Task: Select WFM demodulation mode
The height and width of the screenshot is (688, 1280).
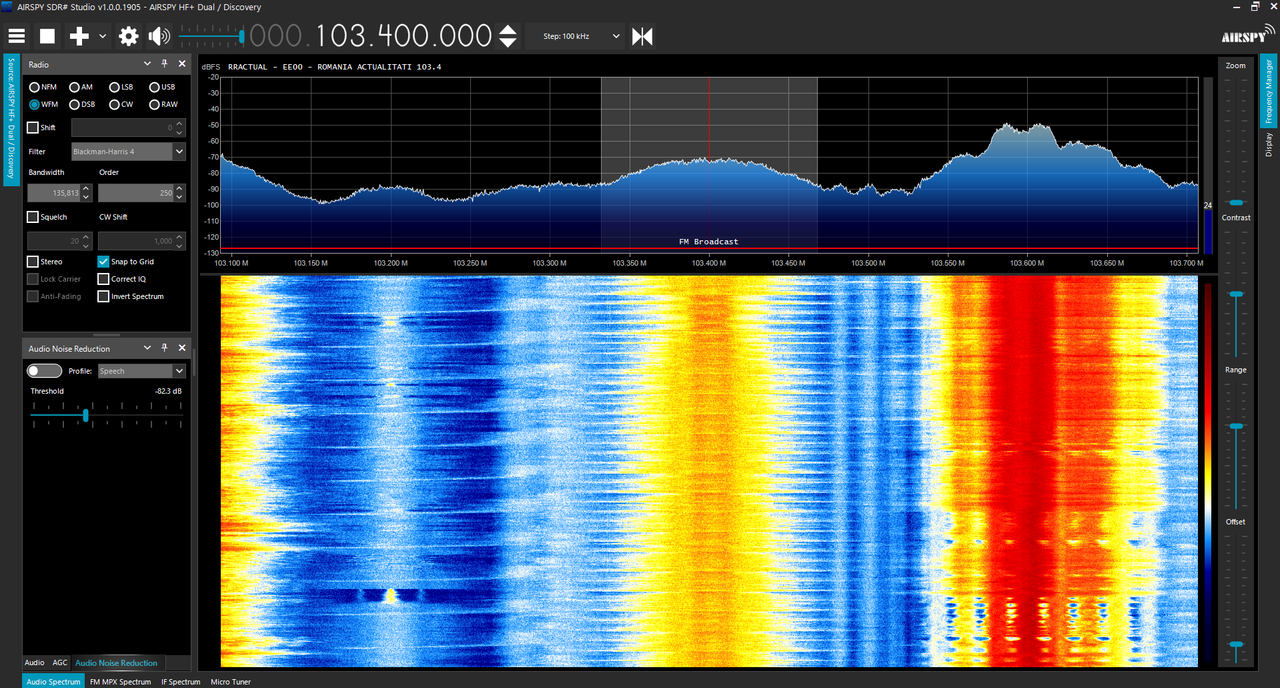Action: point(43,104)
